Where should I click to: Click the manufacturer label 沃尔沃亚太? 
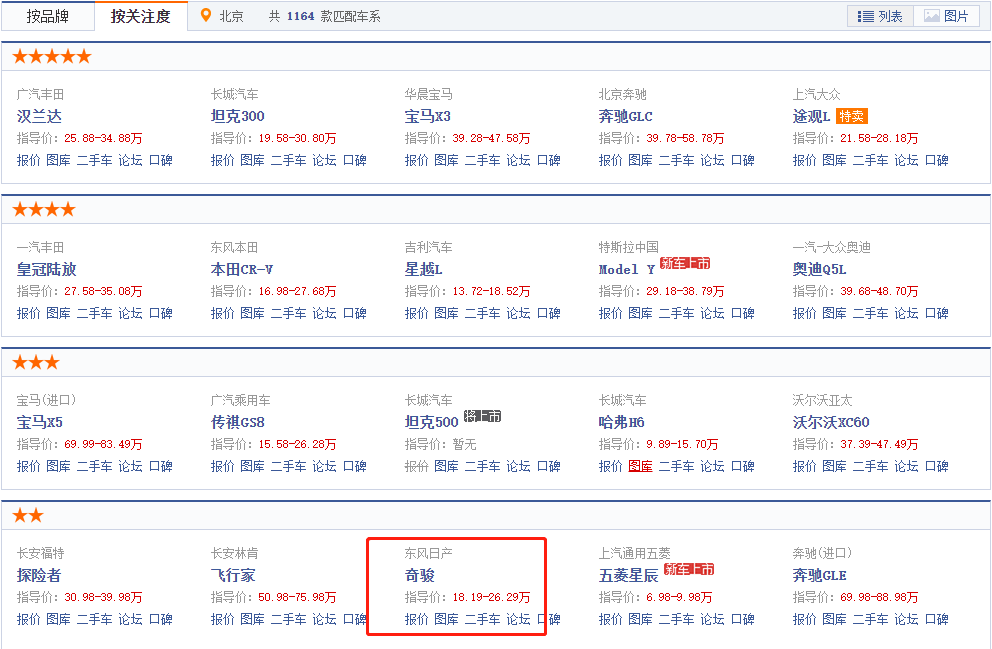tap(822, 400)
